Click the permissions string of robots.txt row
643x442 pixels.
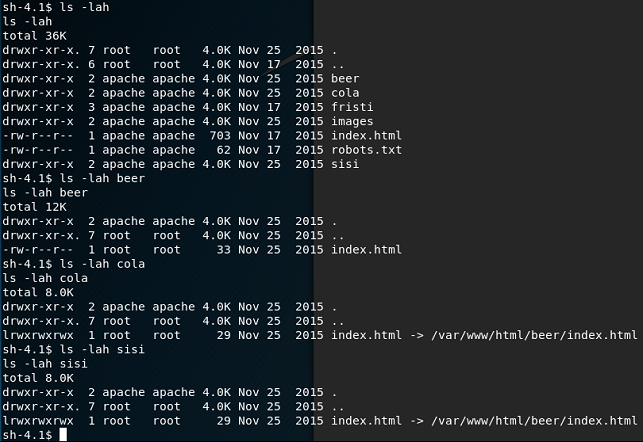pyautogui.click(x=38, y=149)
